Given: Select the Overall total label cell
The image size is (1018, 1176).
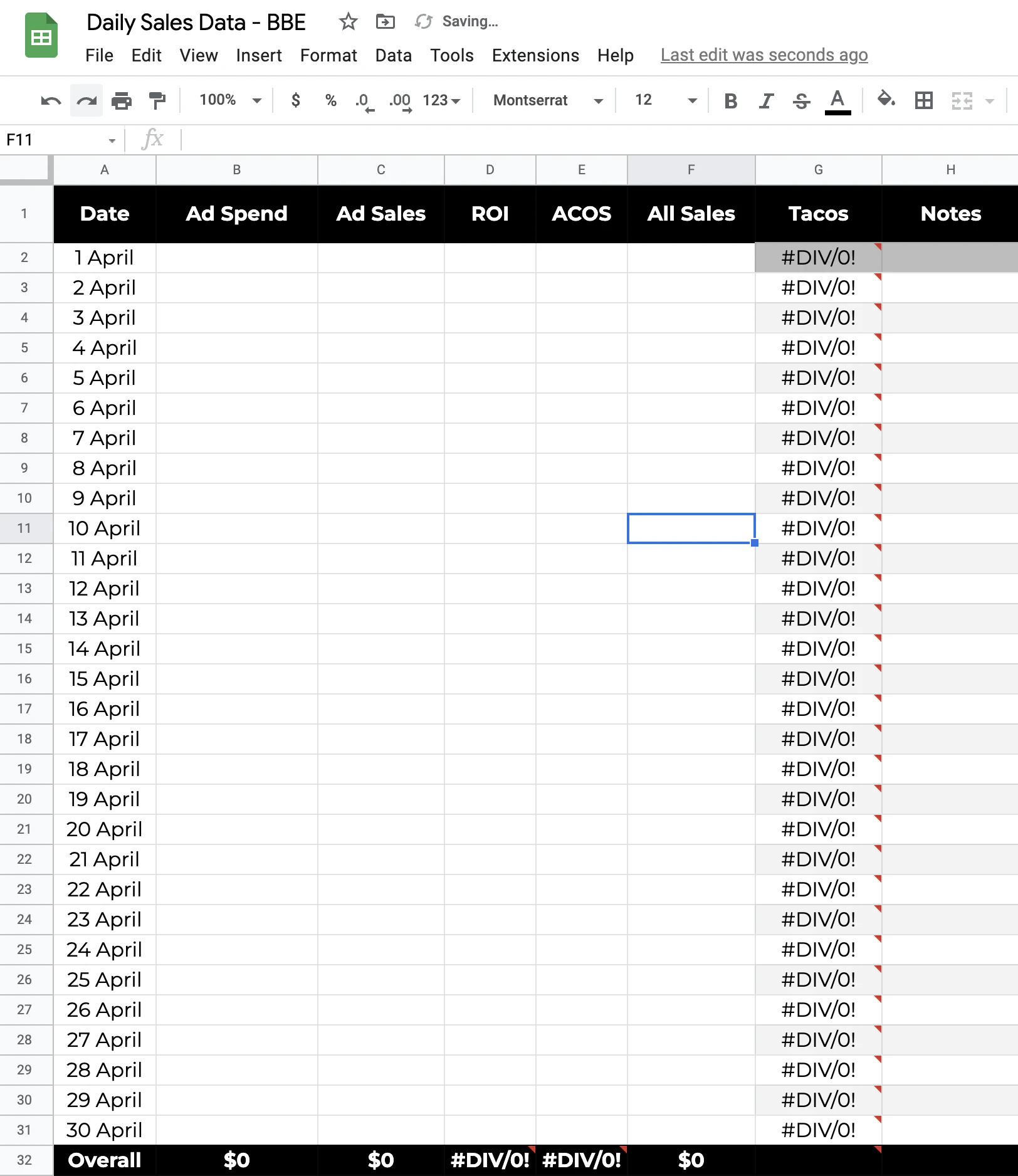Looking at the screenshot, I should (x=105, y=1160).
